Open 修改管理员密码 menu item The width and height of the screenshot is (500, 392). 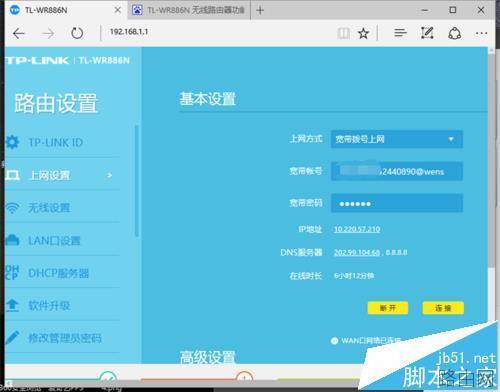click(65, 338)
